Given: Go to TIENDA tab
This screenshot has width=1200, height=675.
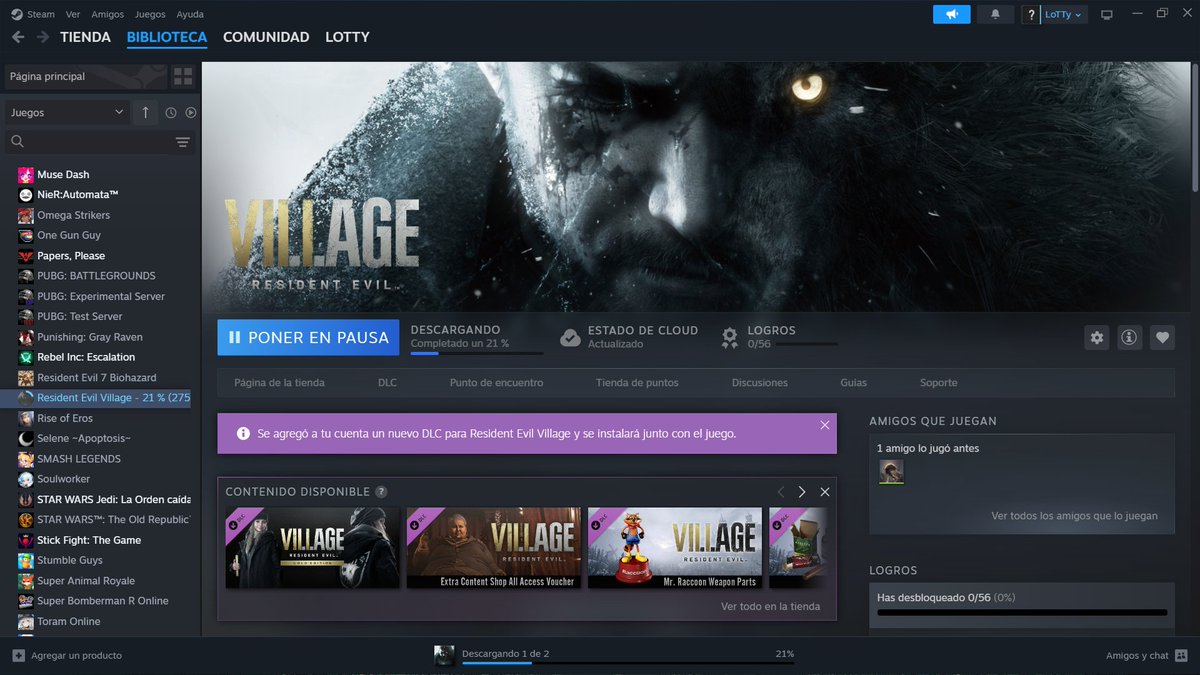Looking at the screenshot, I should click(x=86, y=37).
